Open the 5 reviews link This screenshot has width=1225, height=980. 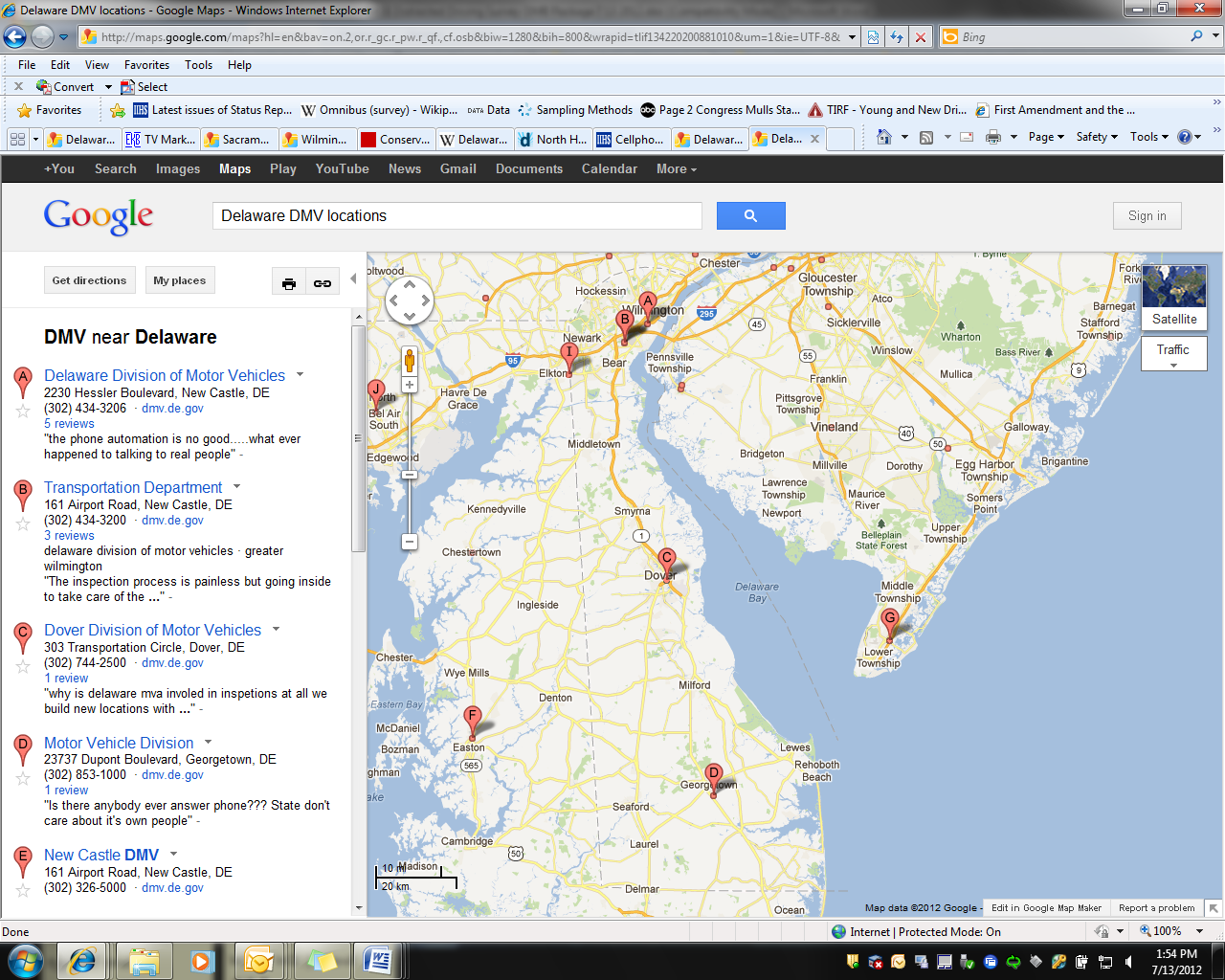pyautogui.click(x=69, y=424)
